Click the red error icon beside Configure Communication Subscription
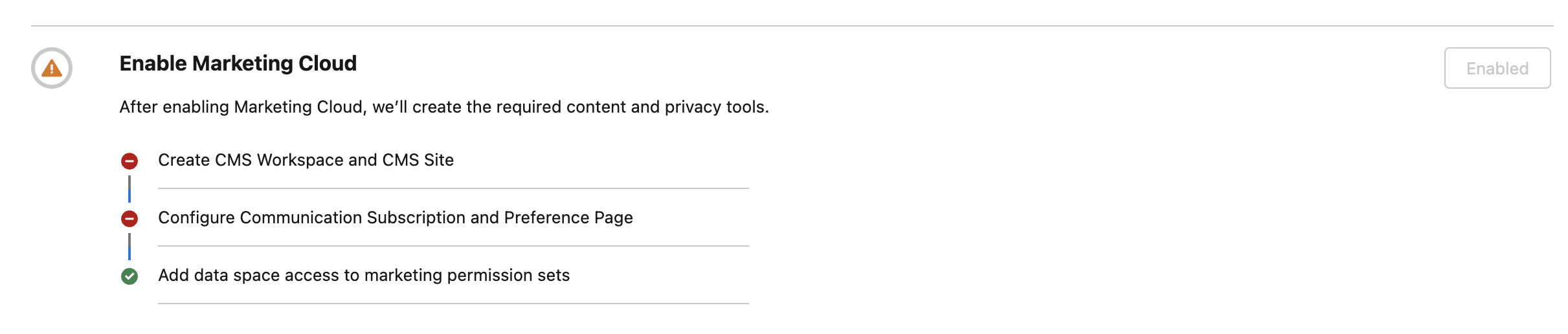Image resolution: width=1568 pixels, height=334 pixels. [129, 219]
